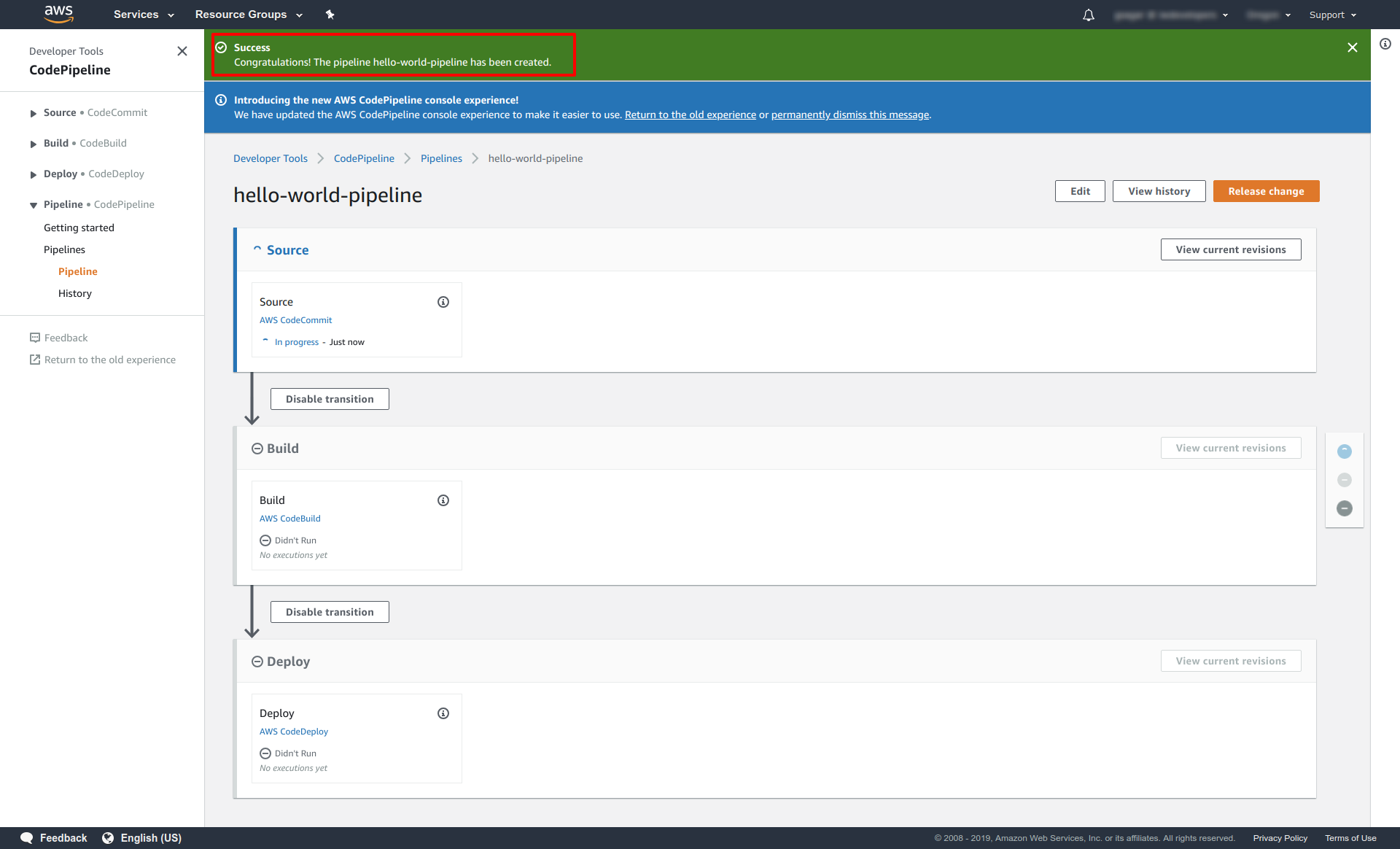Open info icon on Source action card
Image resolution: width=1400 pixels, height=849 pixels.
tap(443, 302)
